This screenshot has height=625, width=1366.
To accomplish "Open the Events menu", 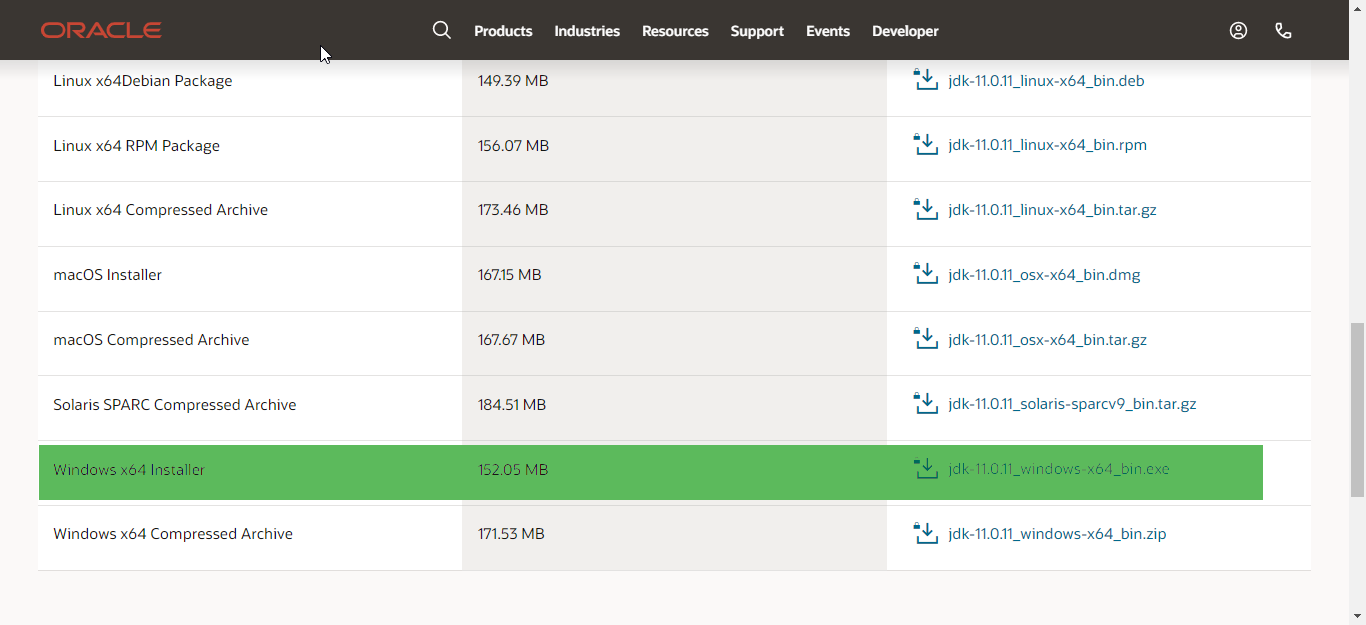I will click(x=828, y=31).
